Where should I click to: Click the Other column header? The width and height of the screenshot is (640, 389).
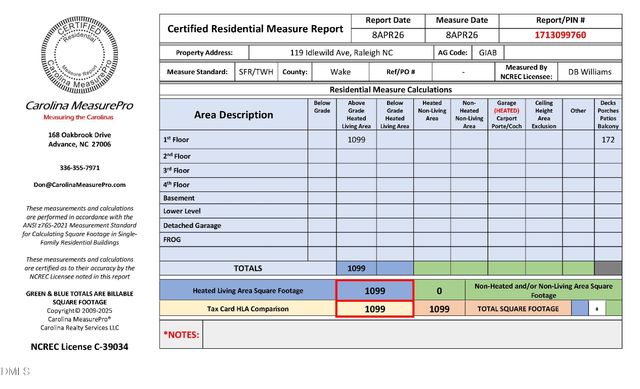point(578,111)
